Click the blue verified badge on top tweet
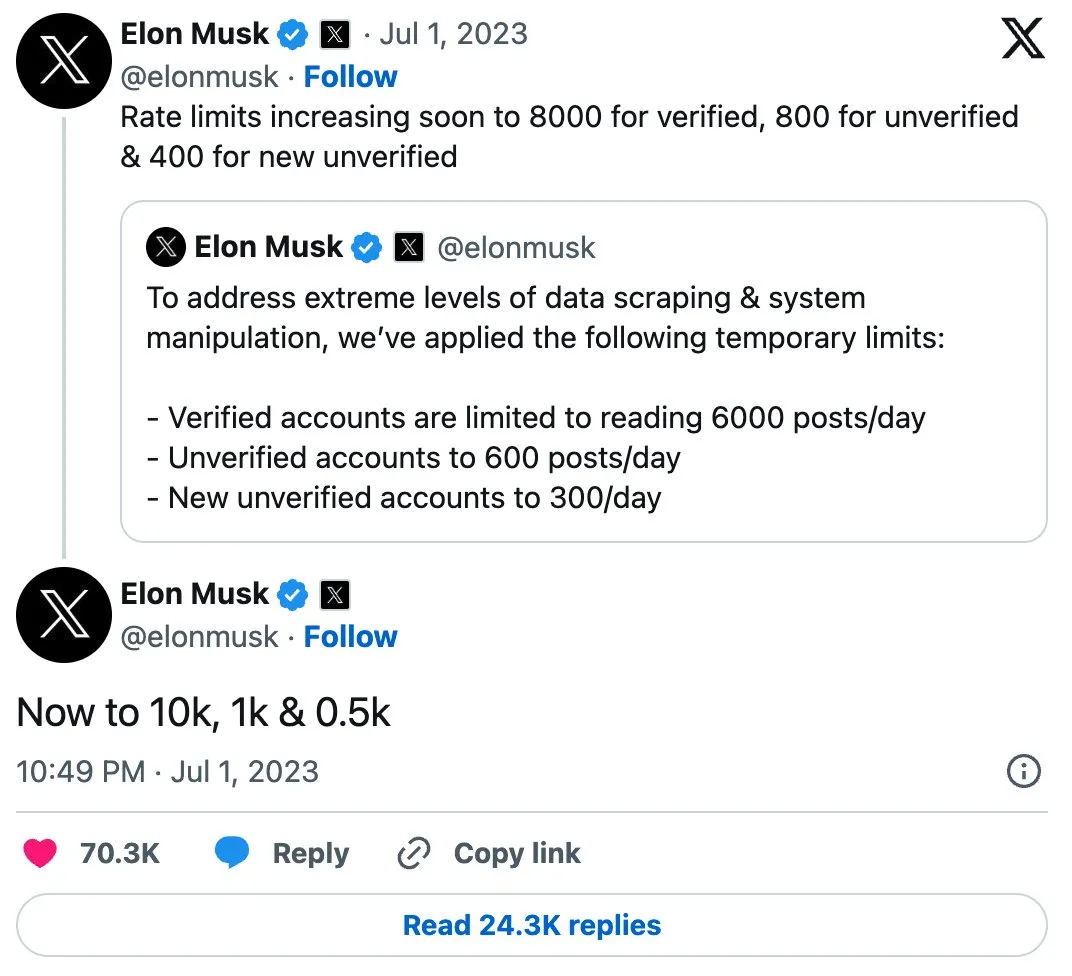Image resolution: width=1072 pixels, height=976 pixels. pyautogui.click(x=293, y=35)
